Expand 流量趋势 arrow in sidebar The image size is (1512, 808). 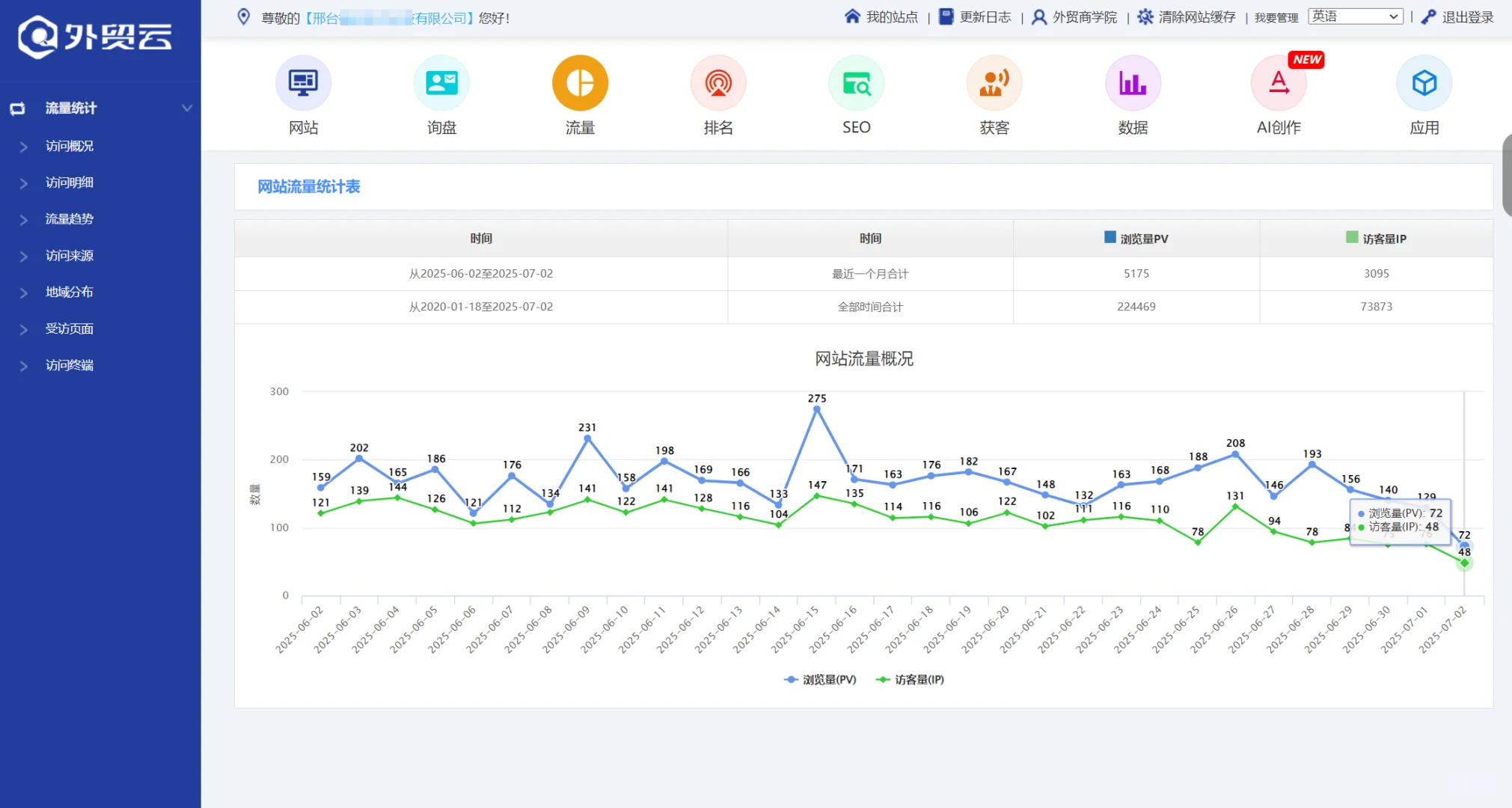(x=24, y=220)
